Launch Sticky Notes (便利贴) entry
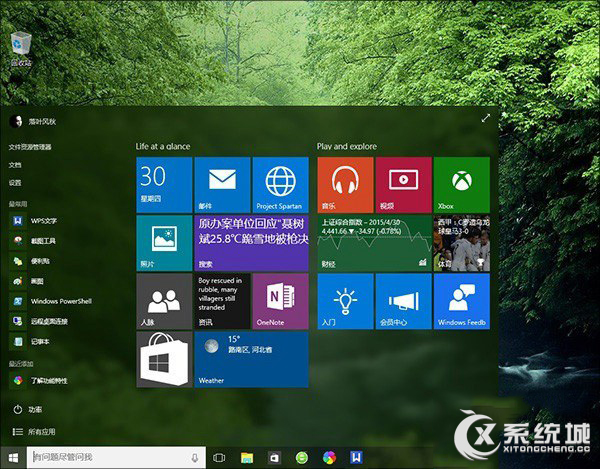Screen dimensions: 600x469 (x=30, y=261)
